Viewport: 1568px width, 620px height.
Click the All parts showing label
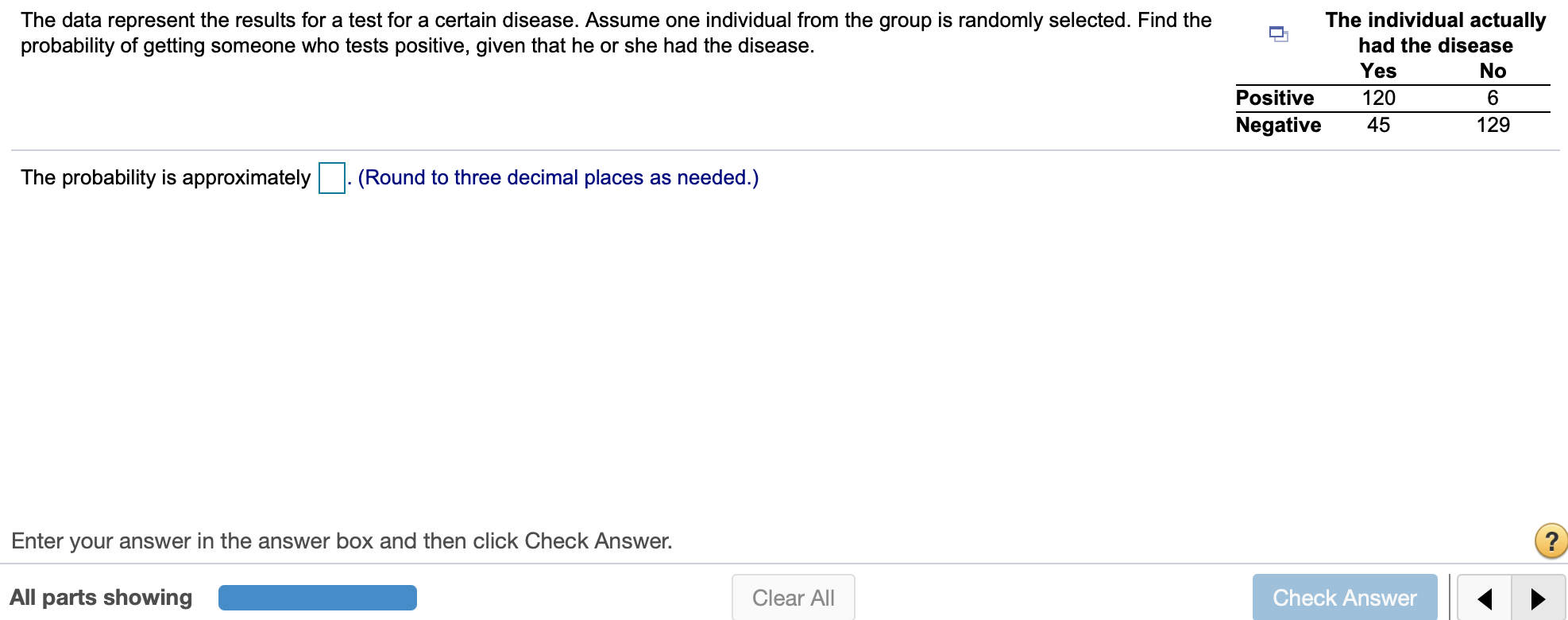click(x=101, y=598)
